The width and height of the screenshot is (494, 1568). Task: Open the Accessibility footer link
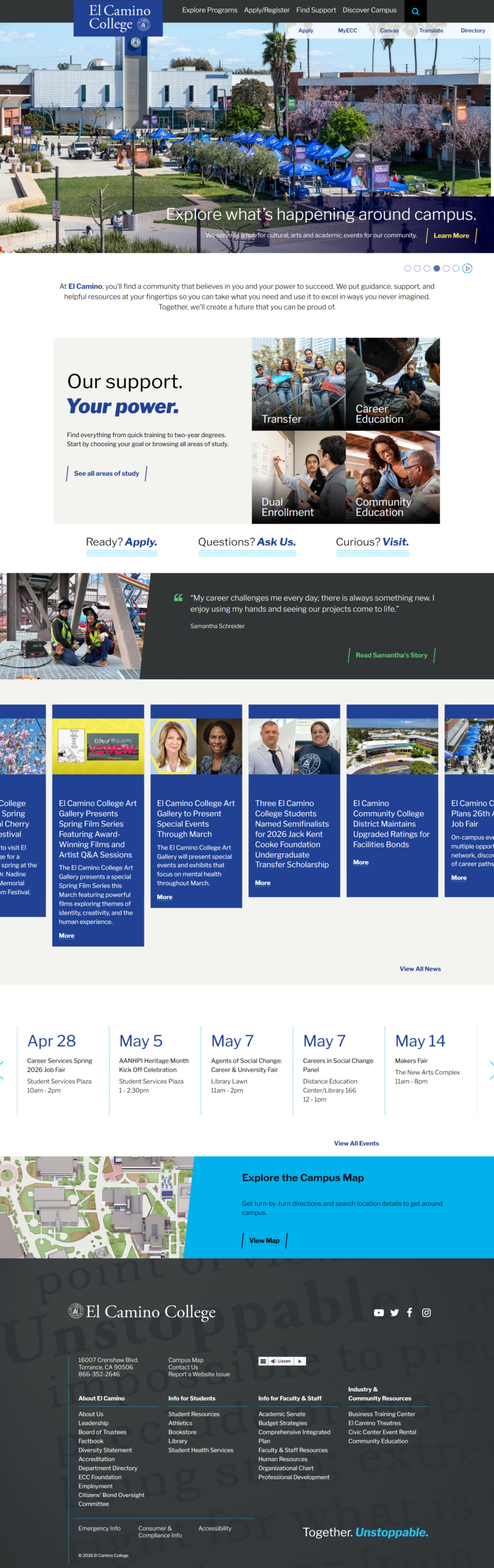215,1528
